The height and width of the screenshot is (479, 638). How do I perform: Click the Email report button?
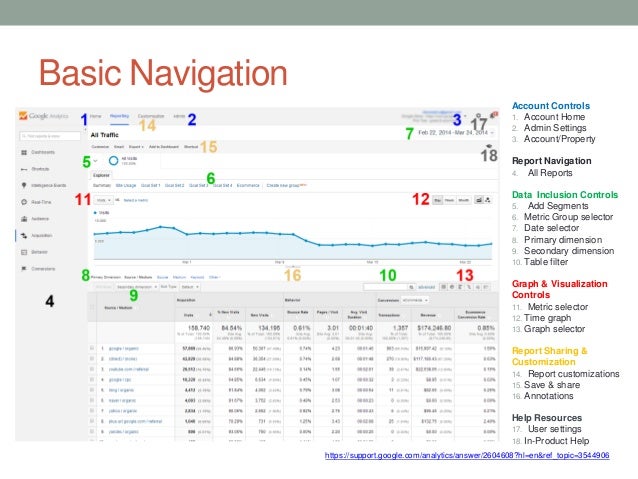click(119, 147)
